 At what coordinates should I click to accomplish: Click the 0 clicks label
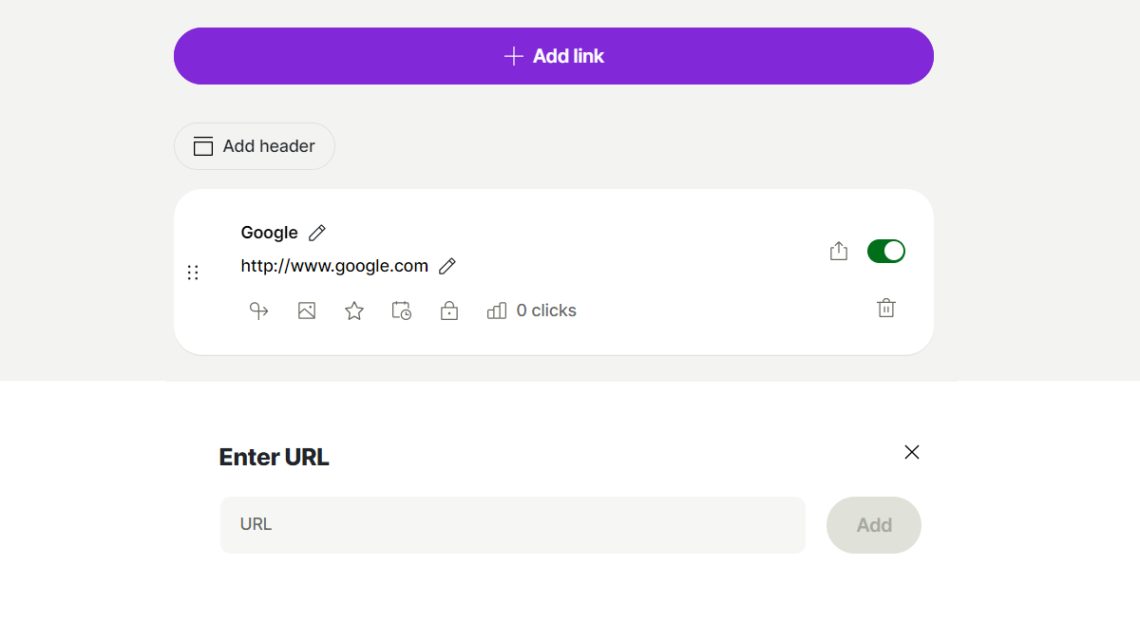pyautogui.click(x=546, y=311)
